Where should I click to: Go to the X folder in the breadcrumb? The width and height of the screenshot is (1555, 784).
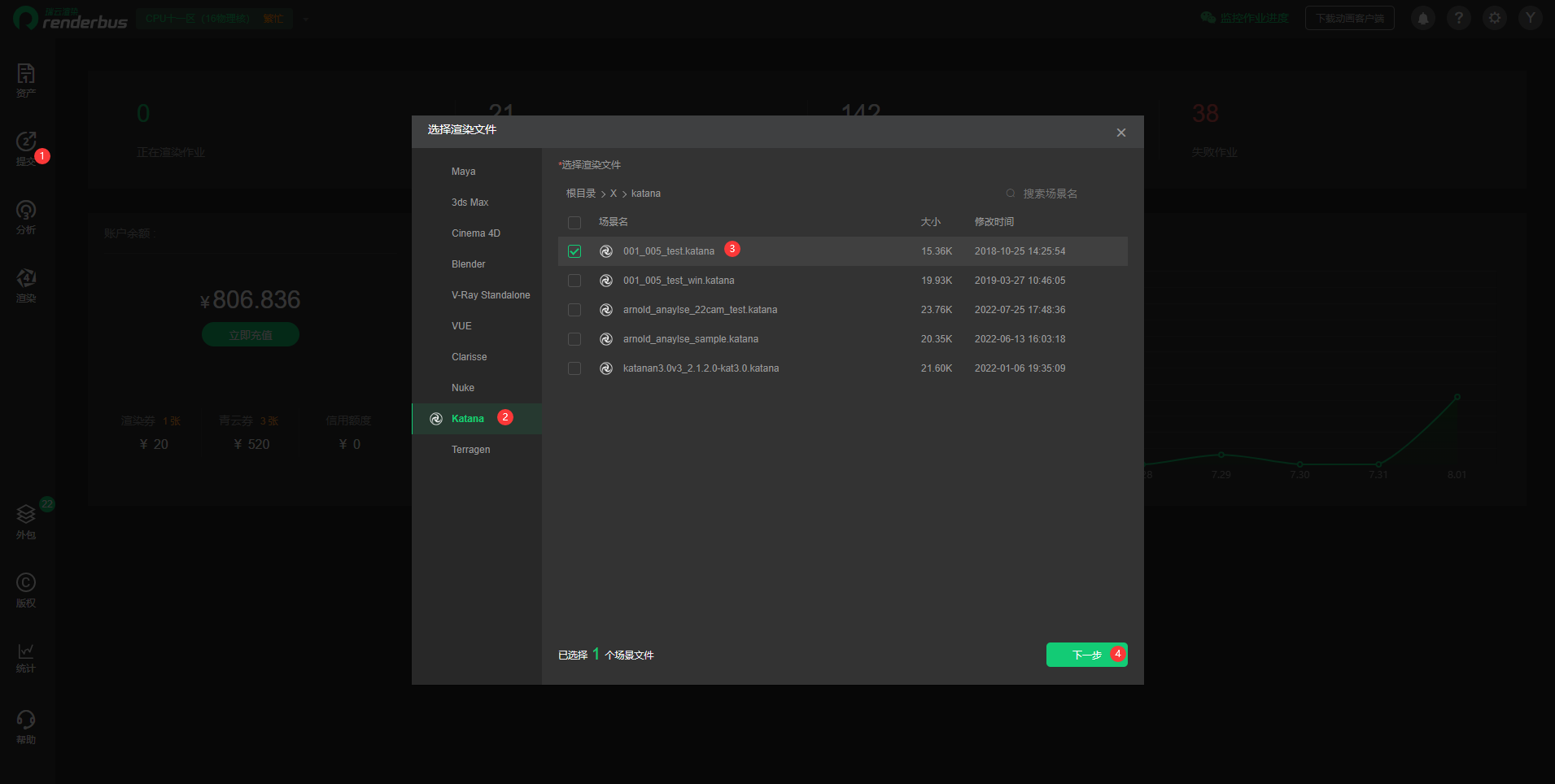(x=614, y=194)
